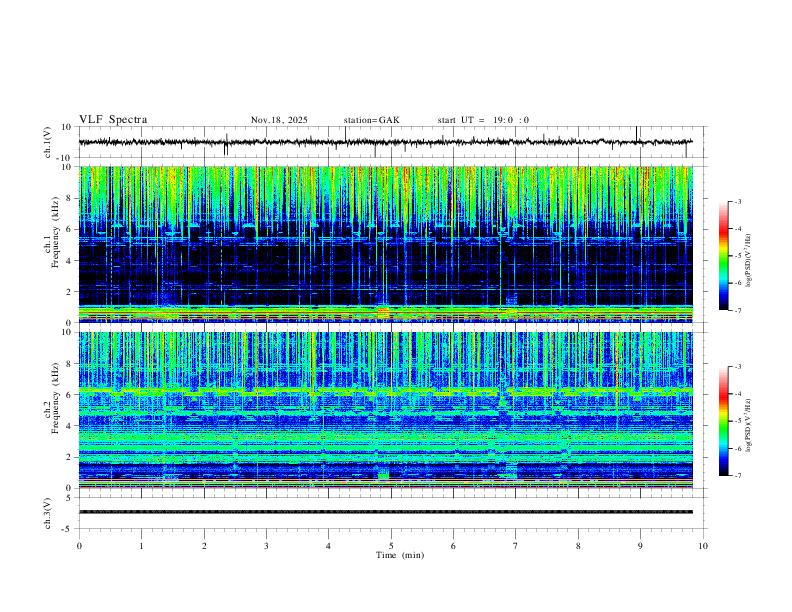Click the time axis tick label '10'

point(703,546)
